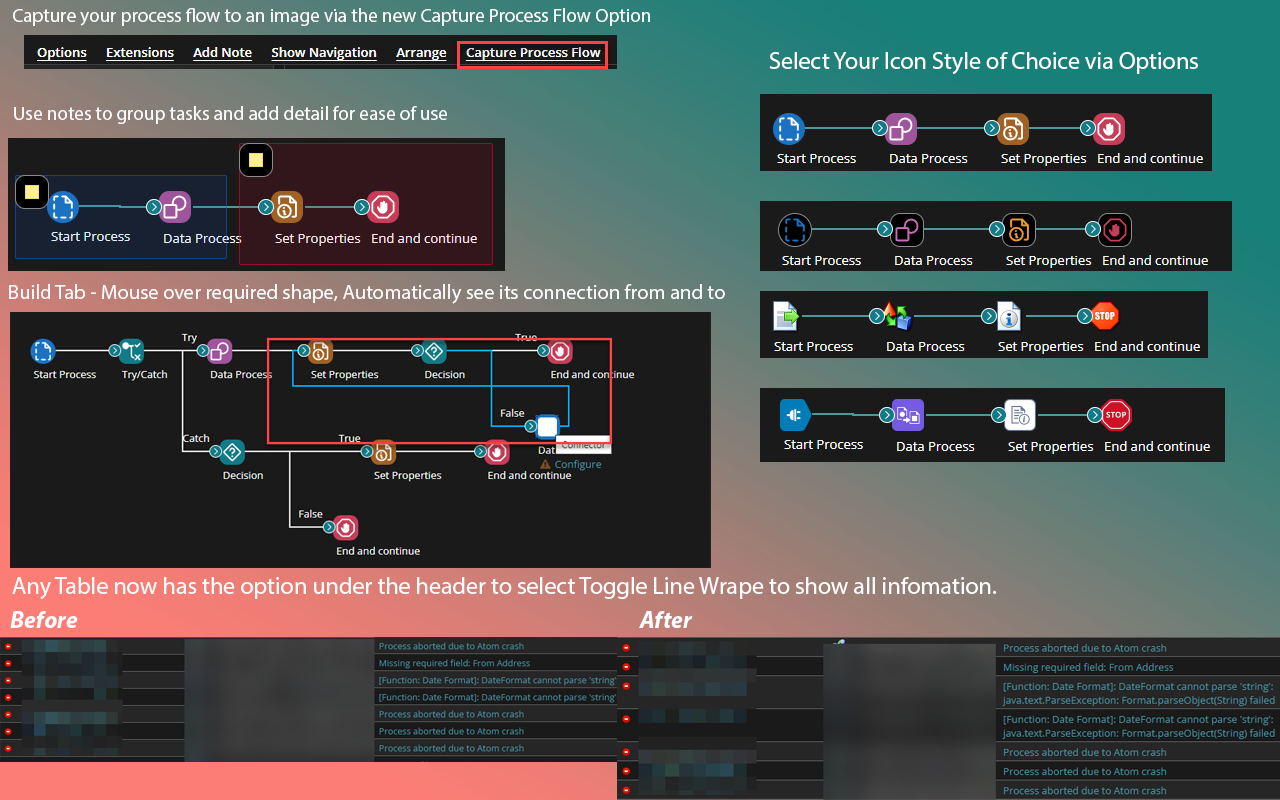Click the outlined-style Data Process icon
This screenshot has width=1280, height=800.
pyautogui.click(x=906, y=231)
